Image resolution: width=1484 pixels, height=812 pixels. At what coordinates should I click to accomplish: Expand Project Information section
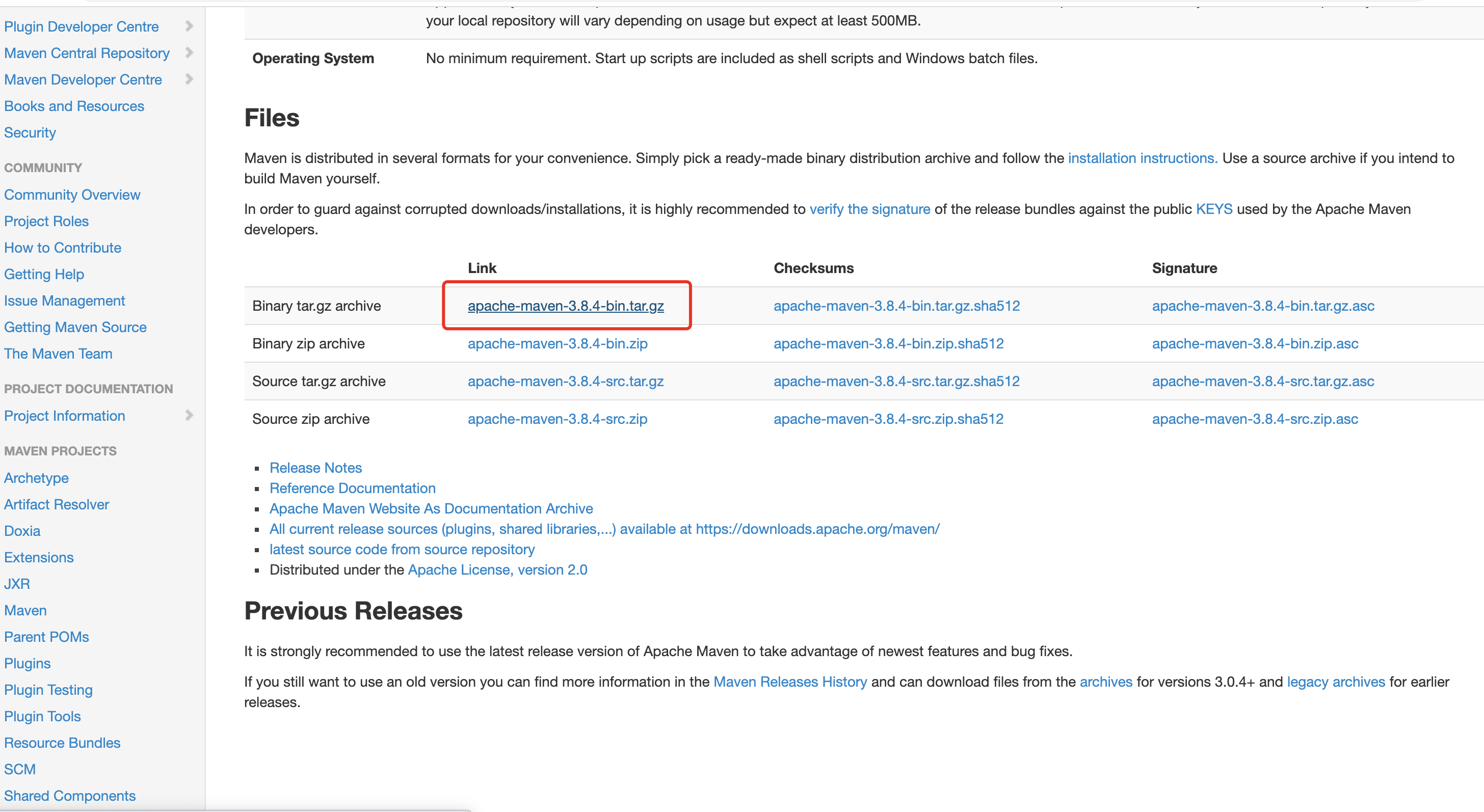tap(188, 415)
